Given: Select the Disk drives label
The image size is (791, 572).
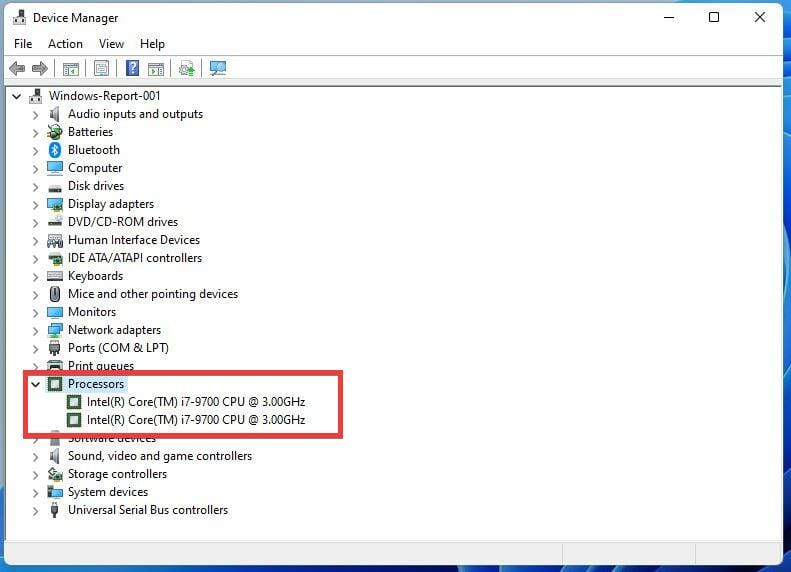Looking at the screenshot, I should (96, 186).
